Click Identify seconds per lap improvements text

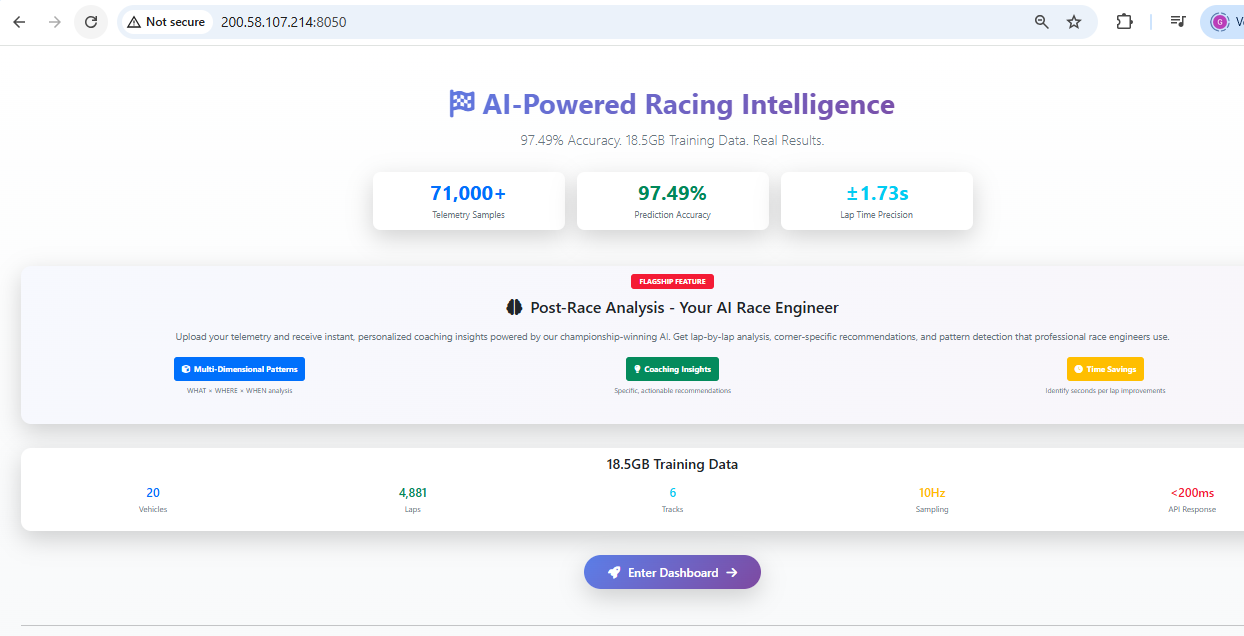[1105, 391]
